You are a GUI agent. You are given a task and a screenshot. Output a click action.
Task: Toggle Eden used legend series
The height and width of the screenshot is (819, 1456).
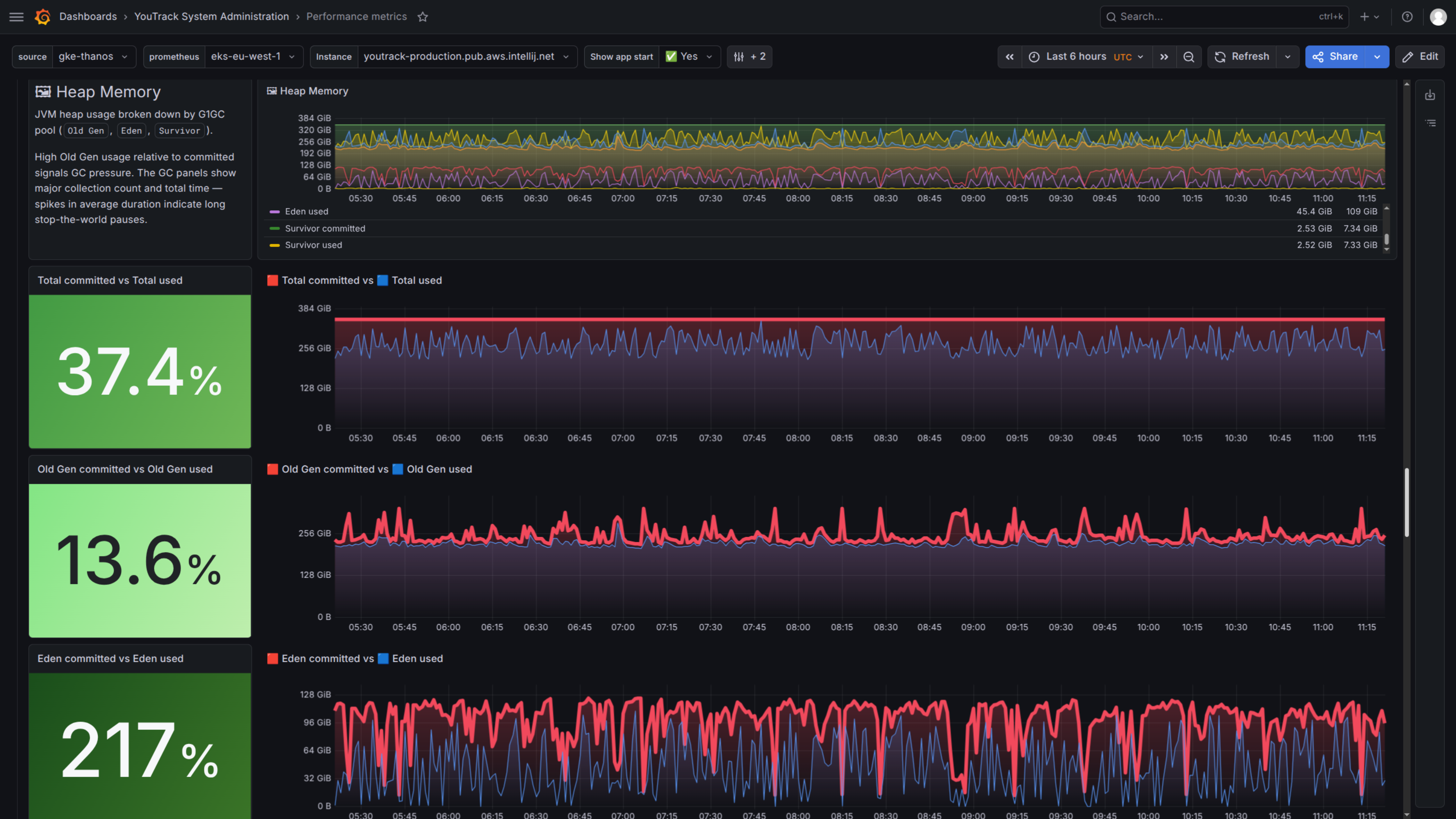(x=307, y=211)
